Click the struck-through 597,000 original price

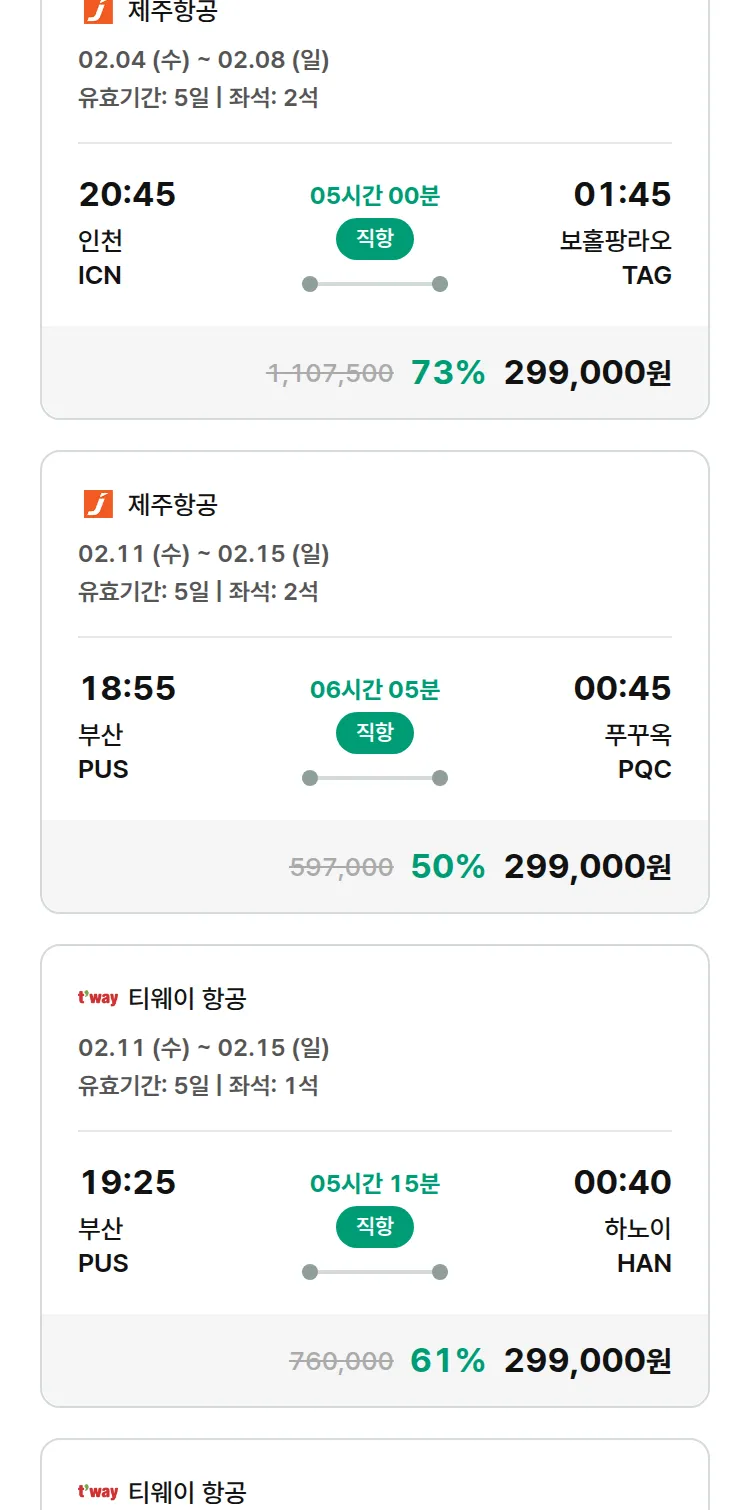click(x=341, y=868)
